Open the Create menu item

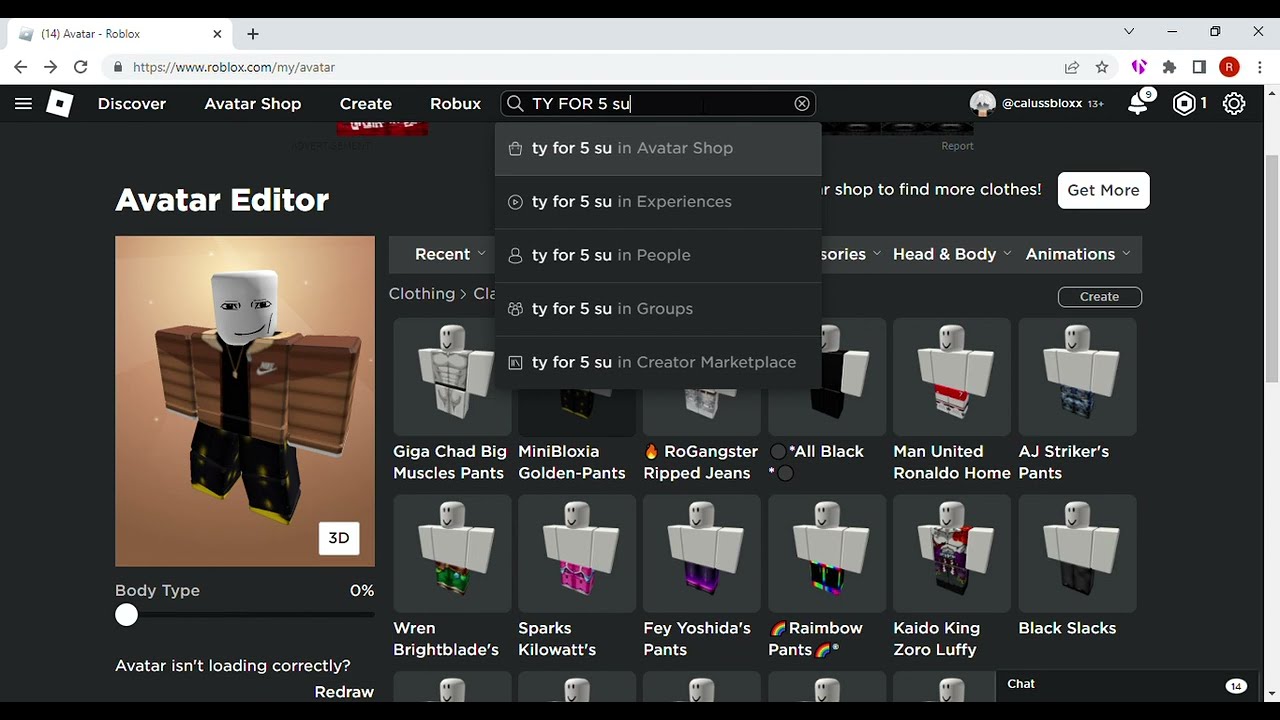pyautogui.click(x=366, y=104)
